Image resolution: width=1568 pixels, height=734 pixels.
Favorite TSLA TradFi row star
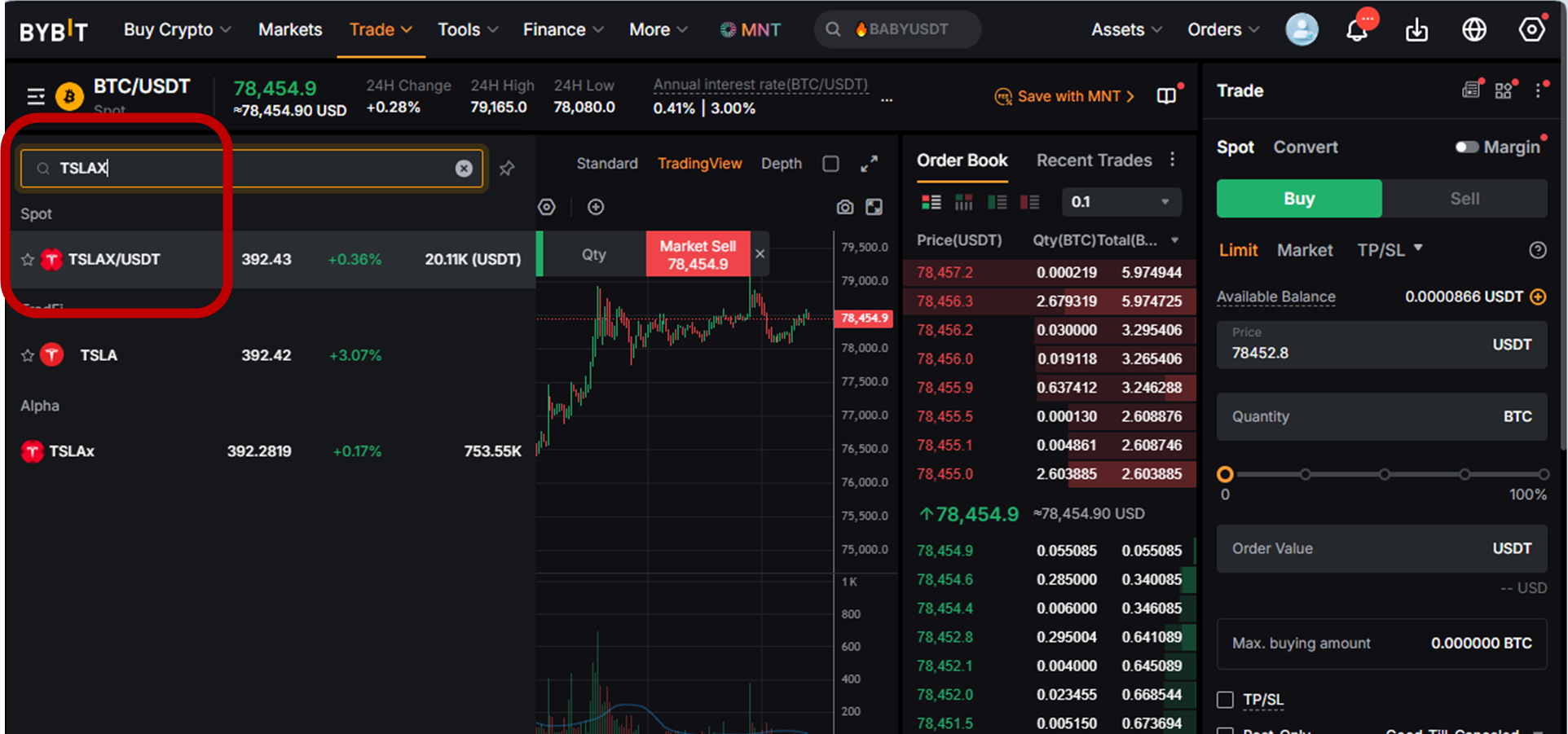[28, 355]
